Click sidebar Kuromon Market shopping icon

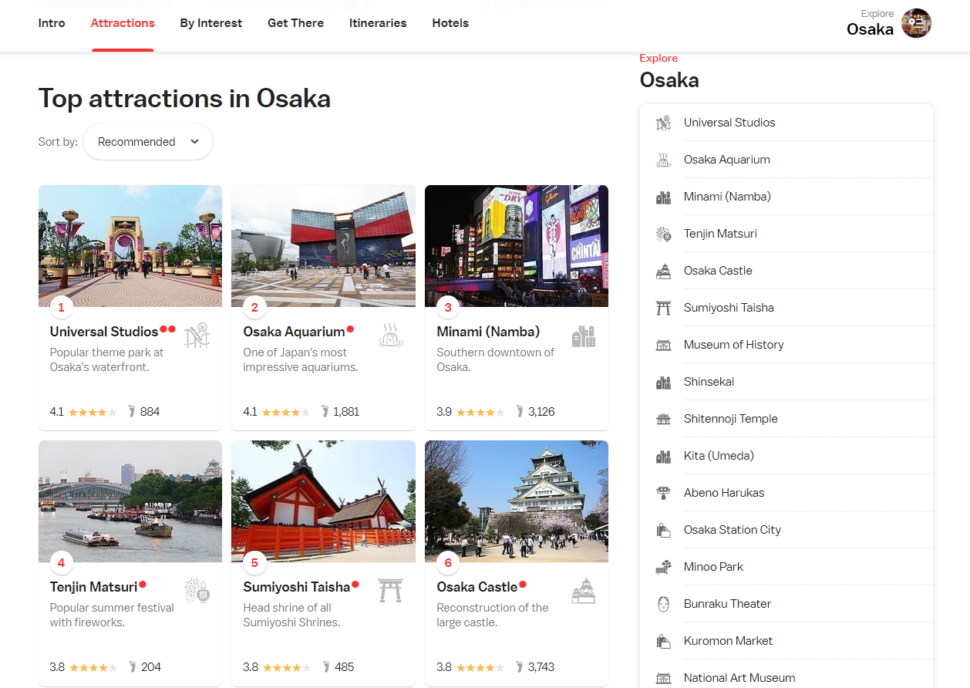click(663, 642)
